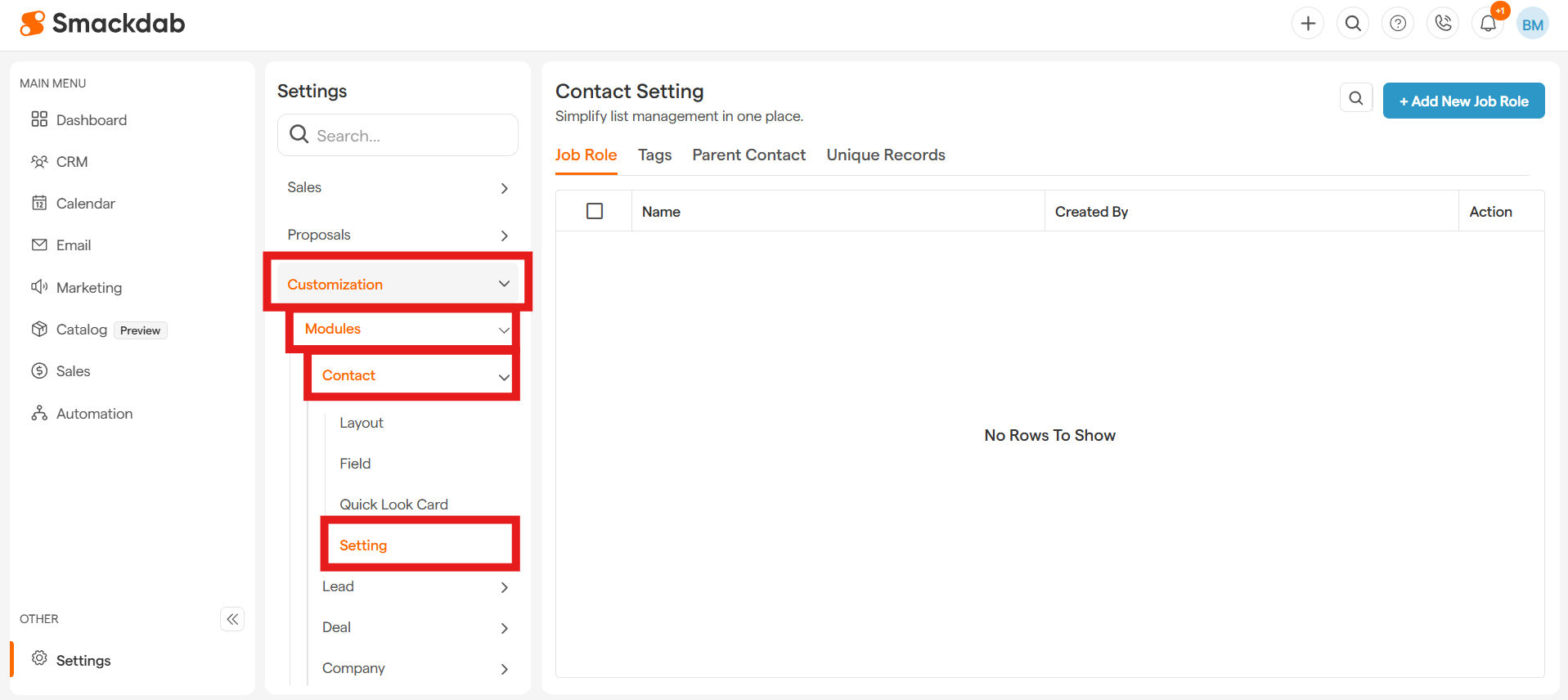1568x700 pixels.
Task: Click search icon beside Add New Job Role
Action: point(1355,99)
